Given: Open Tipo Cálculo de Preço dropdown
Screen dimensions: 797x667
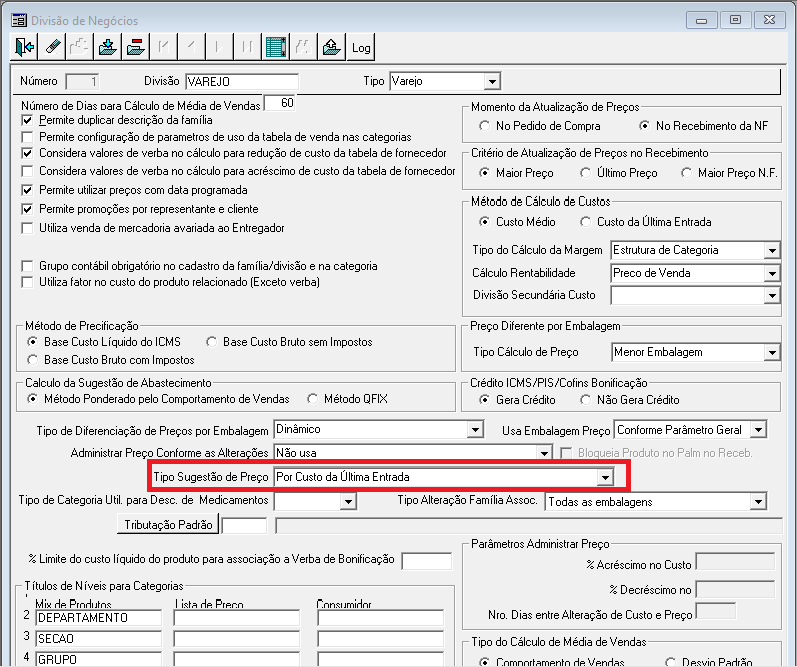Looking at the screenshot, I should tap(772, 352).
